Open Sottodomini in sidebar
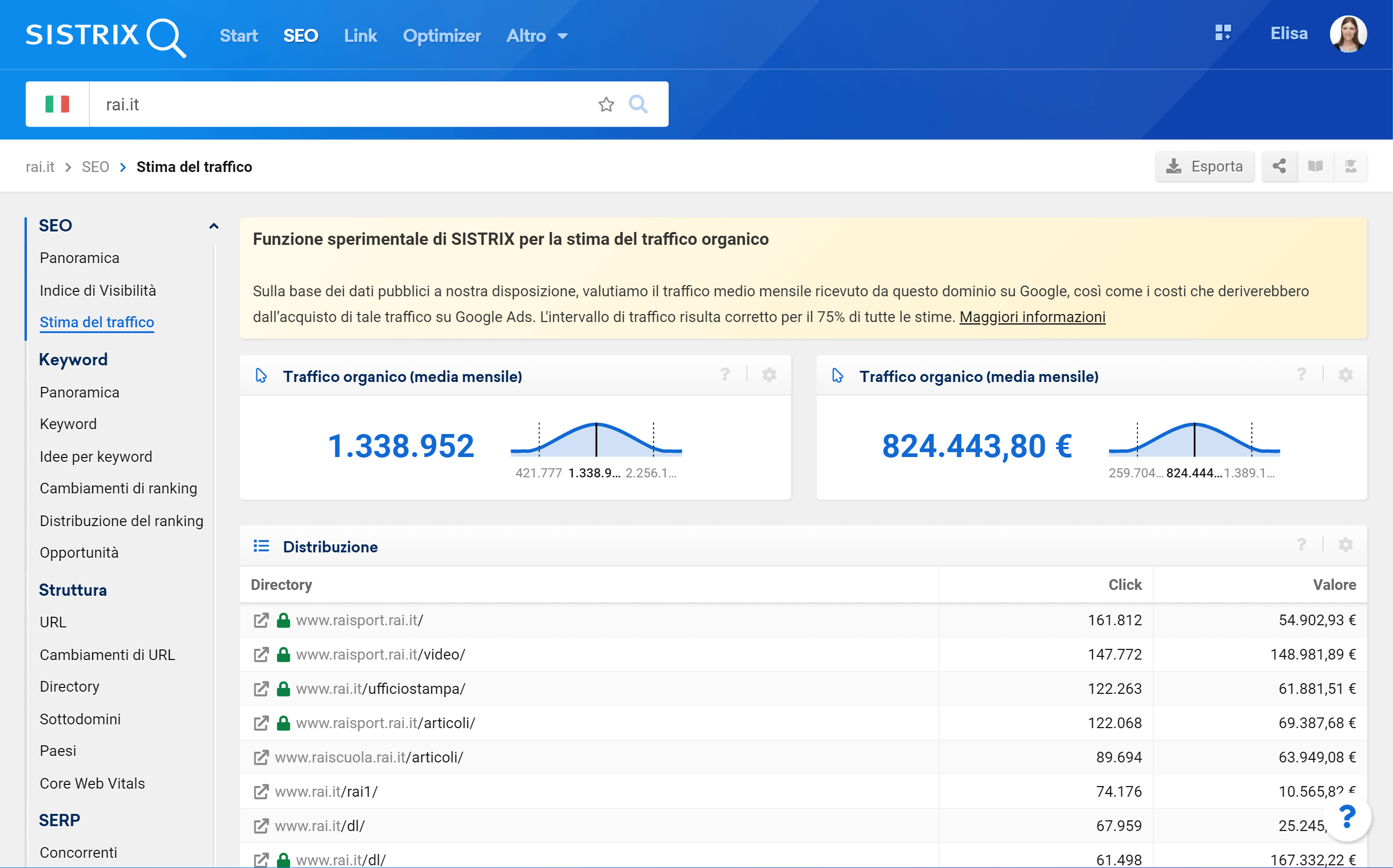Viewport: 1393px width, 868px height. tap(80, 719)
